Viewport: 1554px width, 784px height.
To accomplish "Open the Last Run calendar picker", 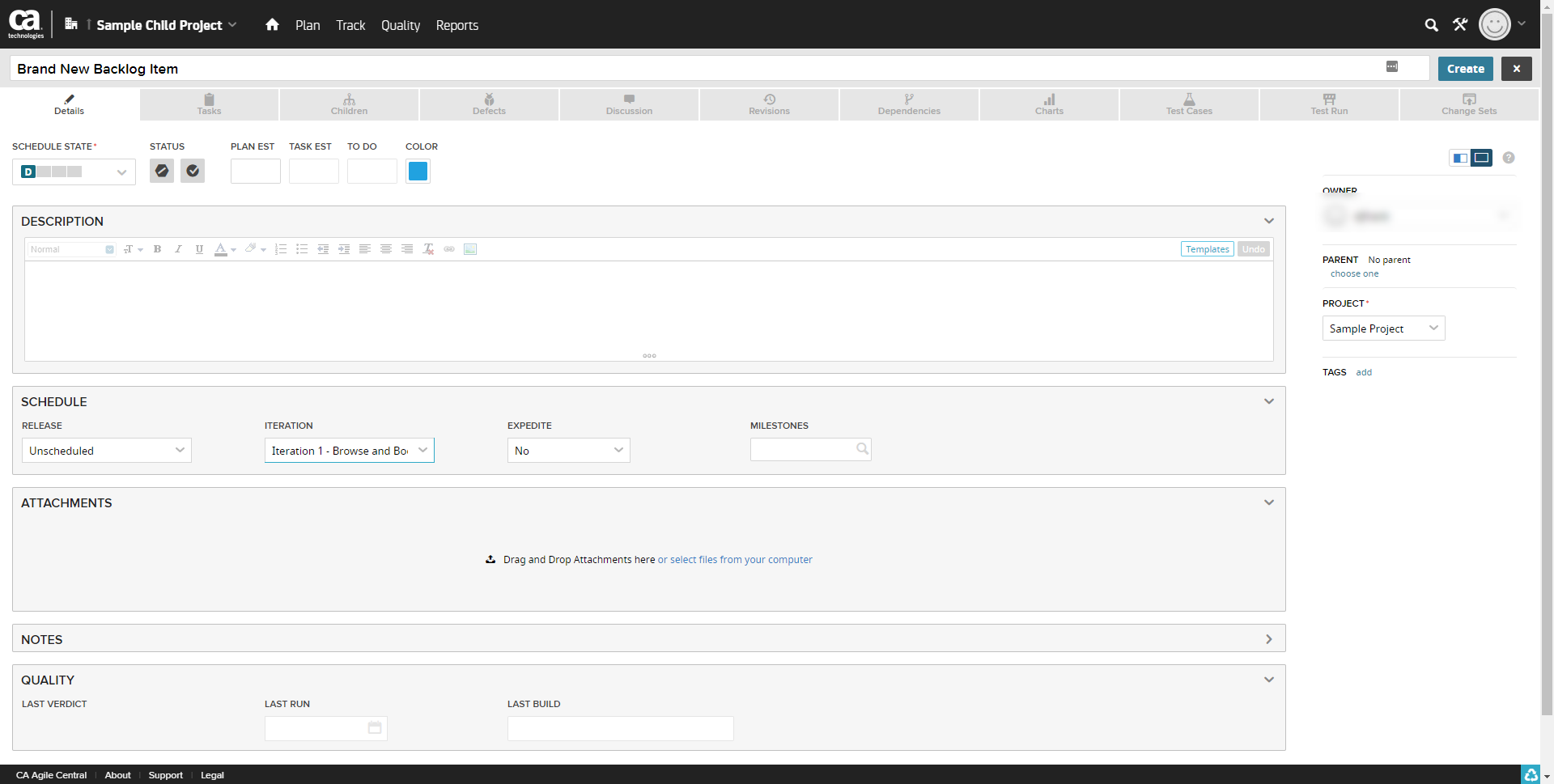I will [x=375, y=727].
